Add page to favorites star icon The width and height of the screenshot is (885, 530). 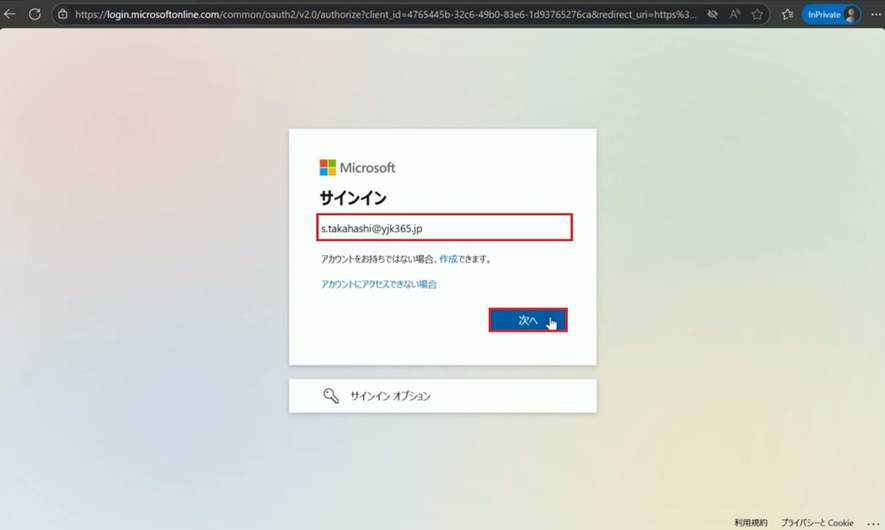click(757, 15)
